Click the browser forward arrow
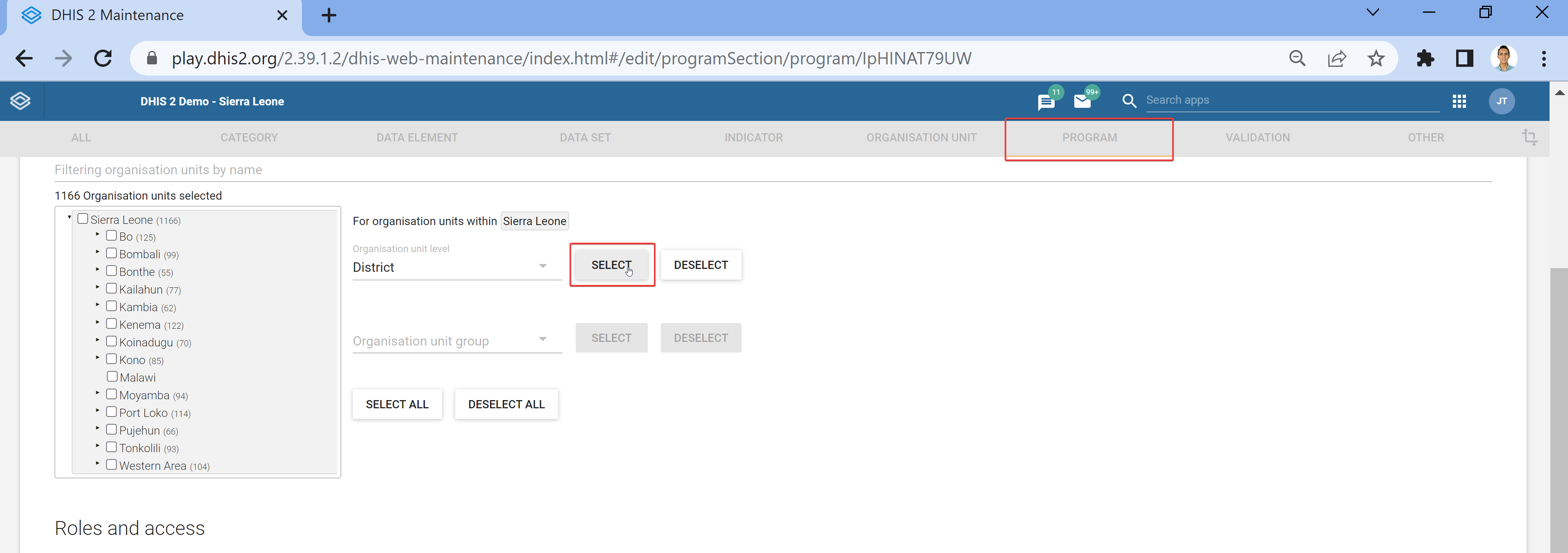The image size is (1568, 553). (x=64, y=59)
